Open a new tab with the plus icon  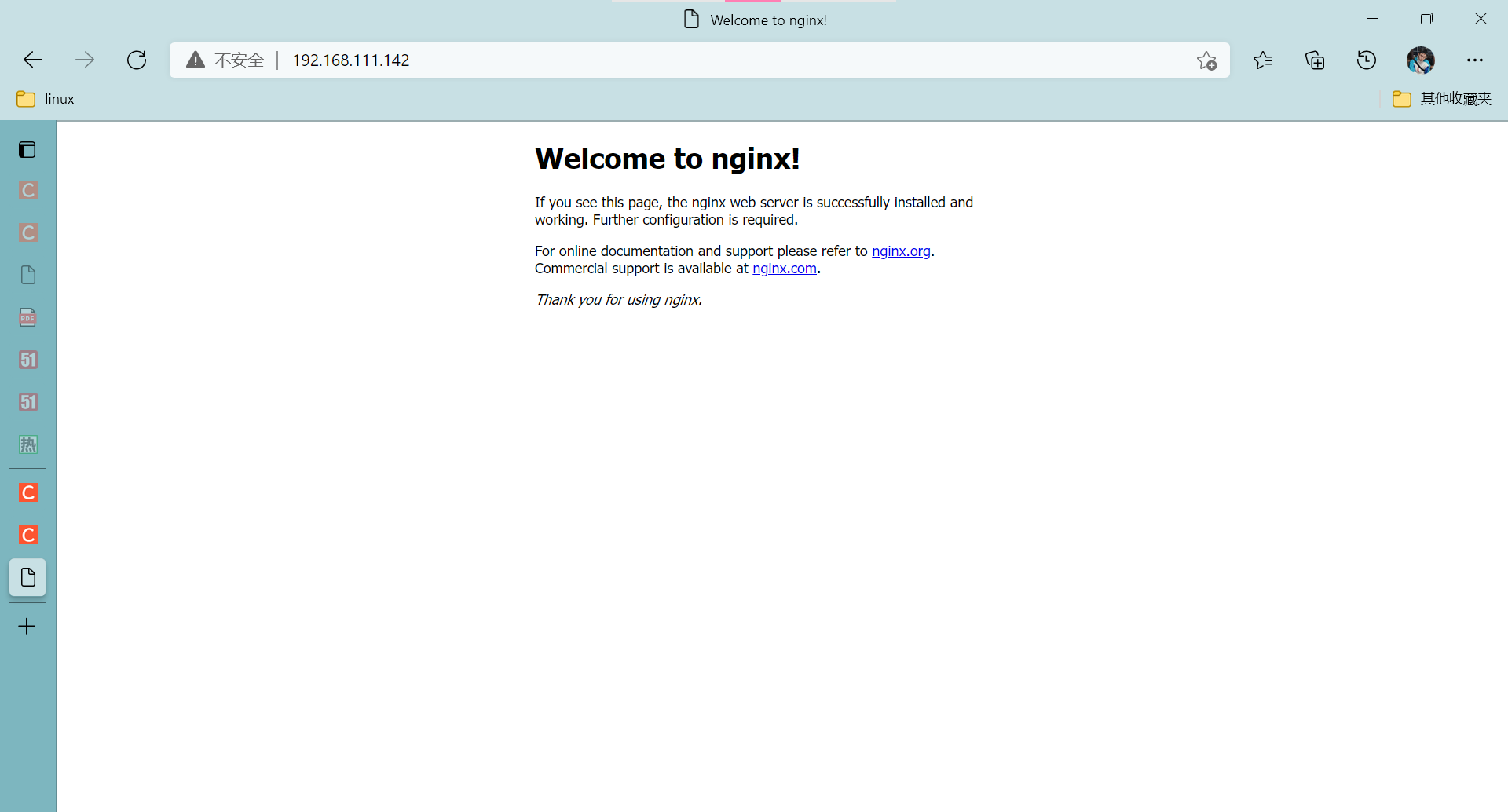[27, 626]
